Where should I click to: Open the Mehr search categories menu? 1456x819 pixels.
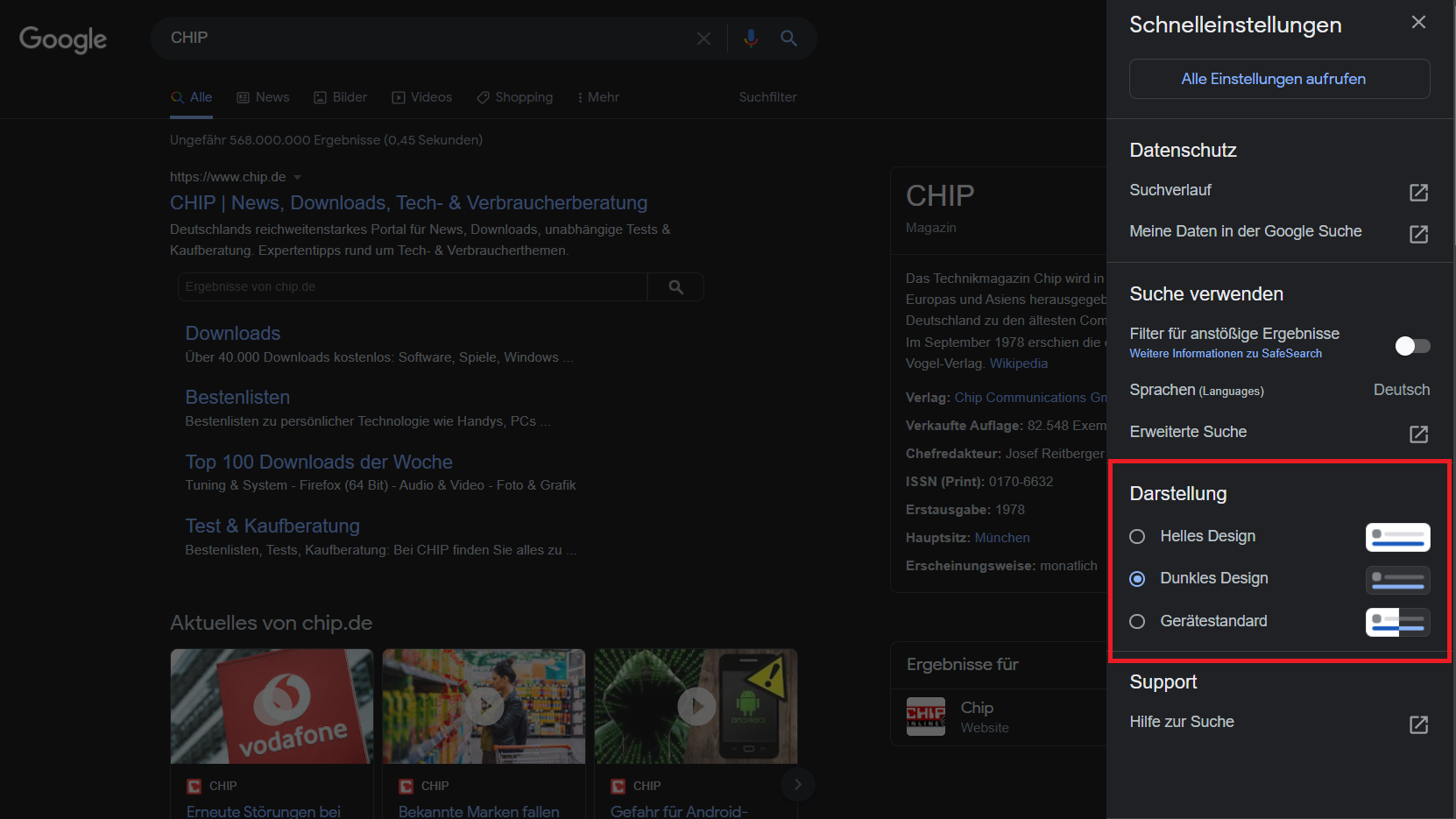click(597, 96)
